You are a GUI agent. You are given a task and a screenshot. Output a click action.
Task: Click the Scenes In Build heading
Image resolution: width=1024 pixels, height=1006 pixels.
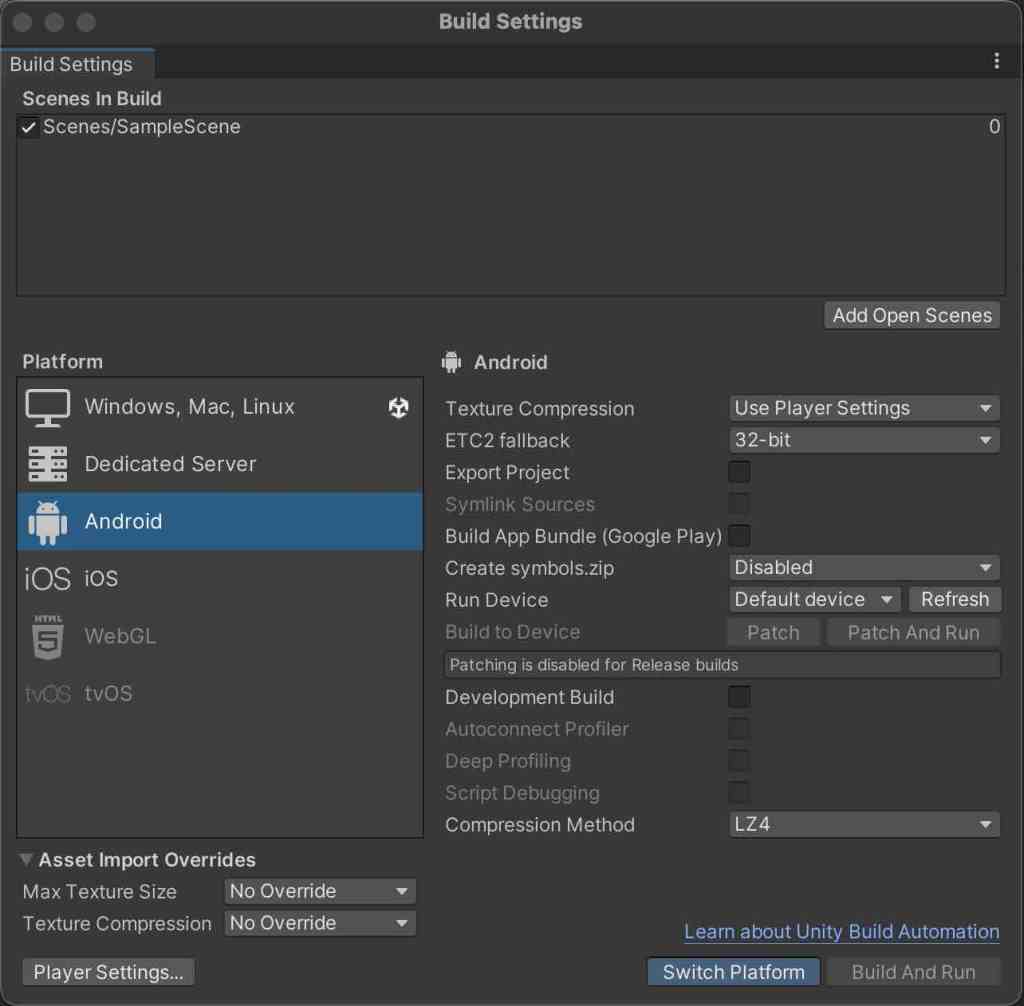click(92, 99)
